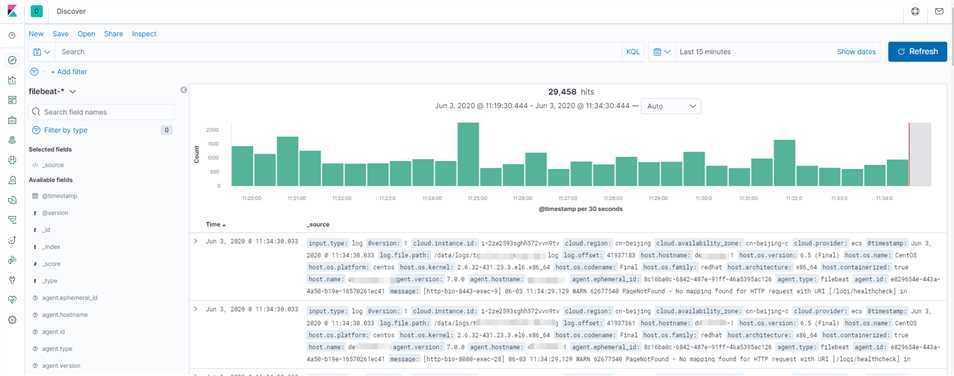Screen dimensions: 954x376
Task: Open the Kibana home logo
Action: pyautogui.click(x=12, y=11)
